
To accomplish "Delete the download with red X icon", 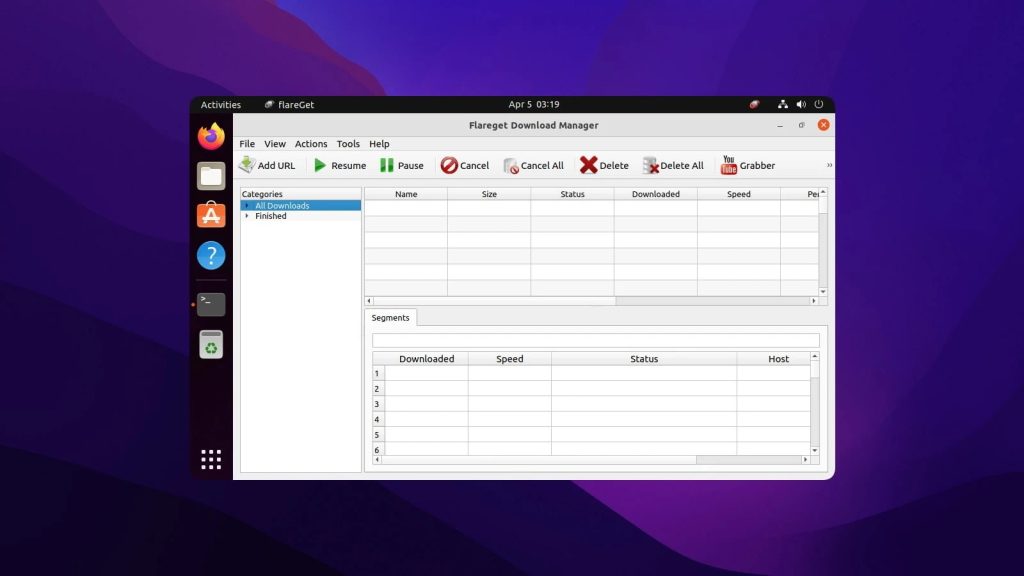I will pos(604,165).
